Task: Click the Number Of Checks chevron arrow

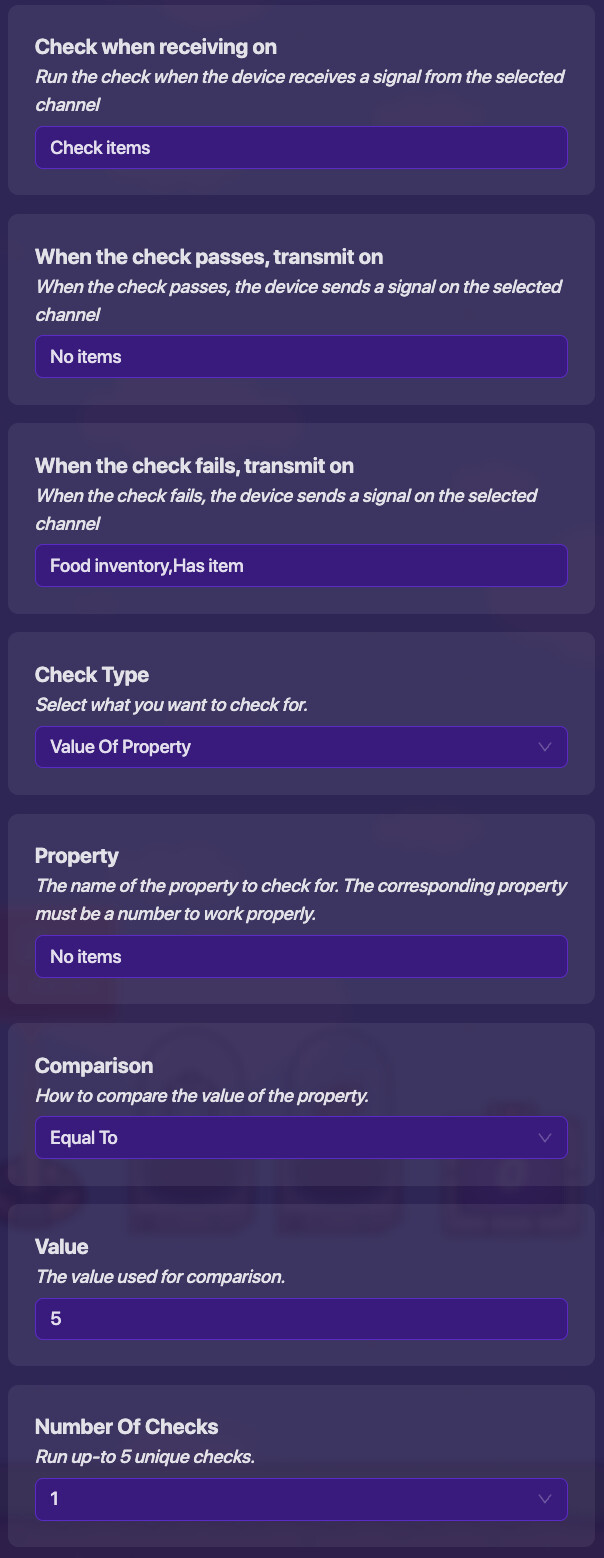Action: [x=545, y=1499]
